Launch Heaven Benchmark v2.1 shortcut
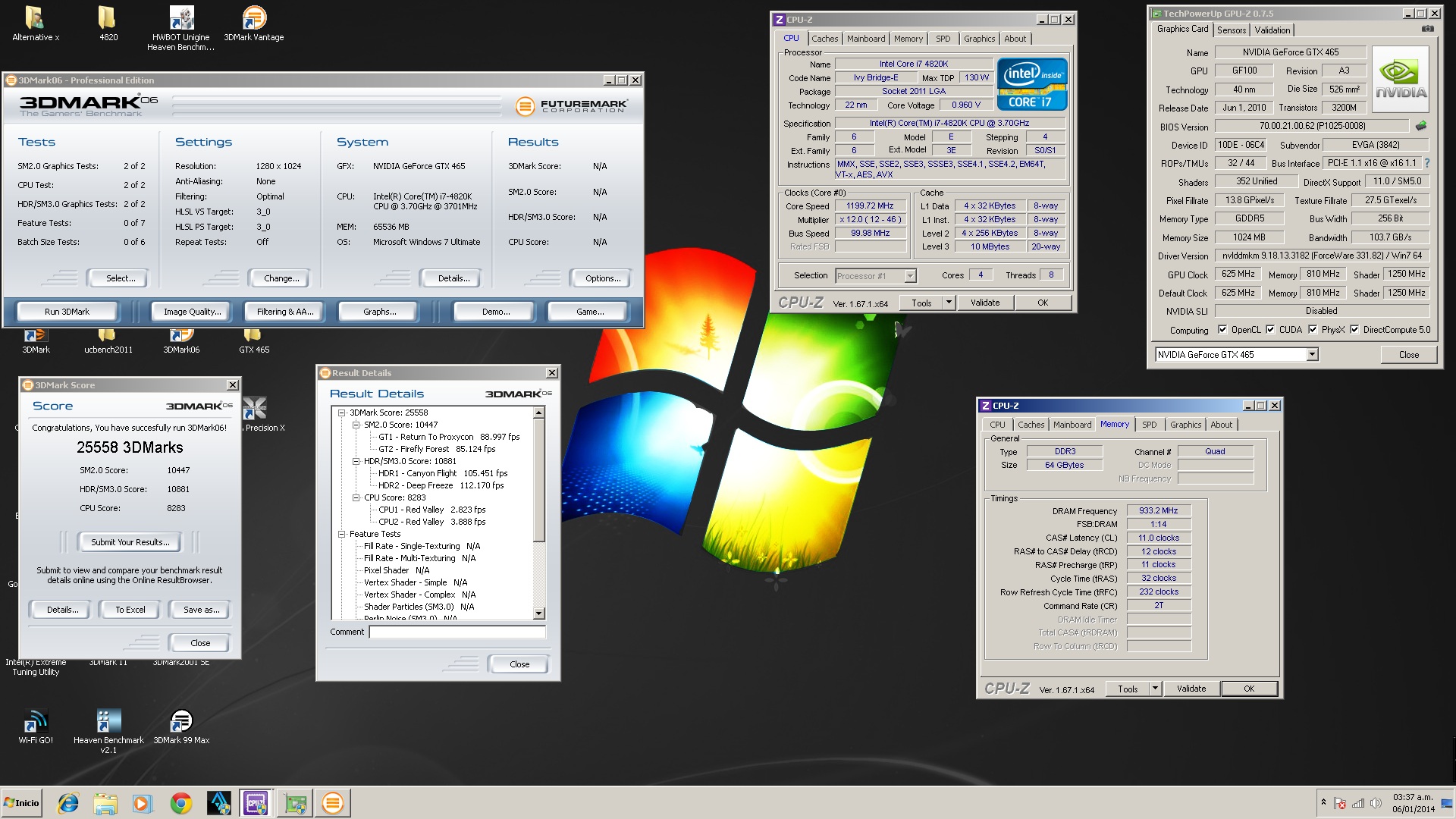The width and height of the screenshot is (1456, 819). [x=108, y=731]
